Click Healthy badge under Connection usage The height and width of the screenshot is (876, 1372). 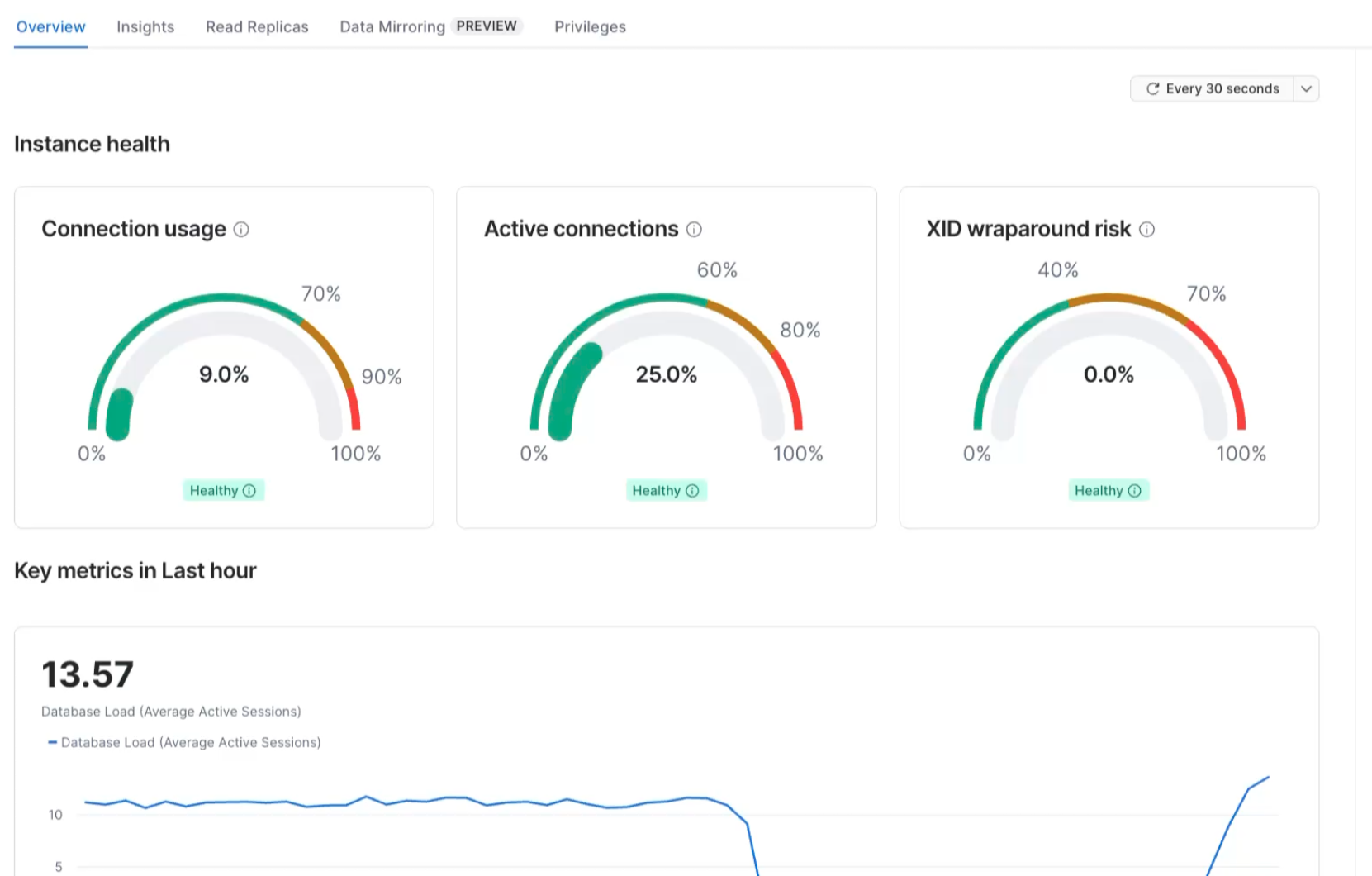click(223, 490)
